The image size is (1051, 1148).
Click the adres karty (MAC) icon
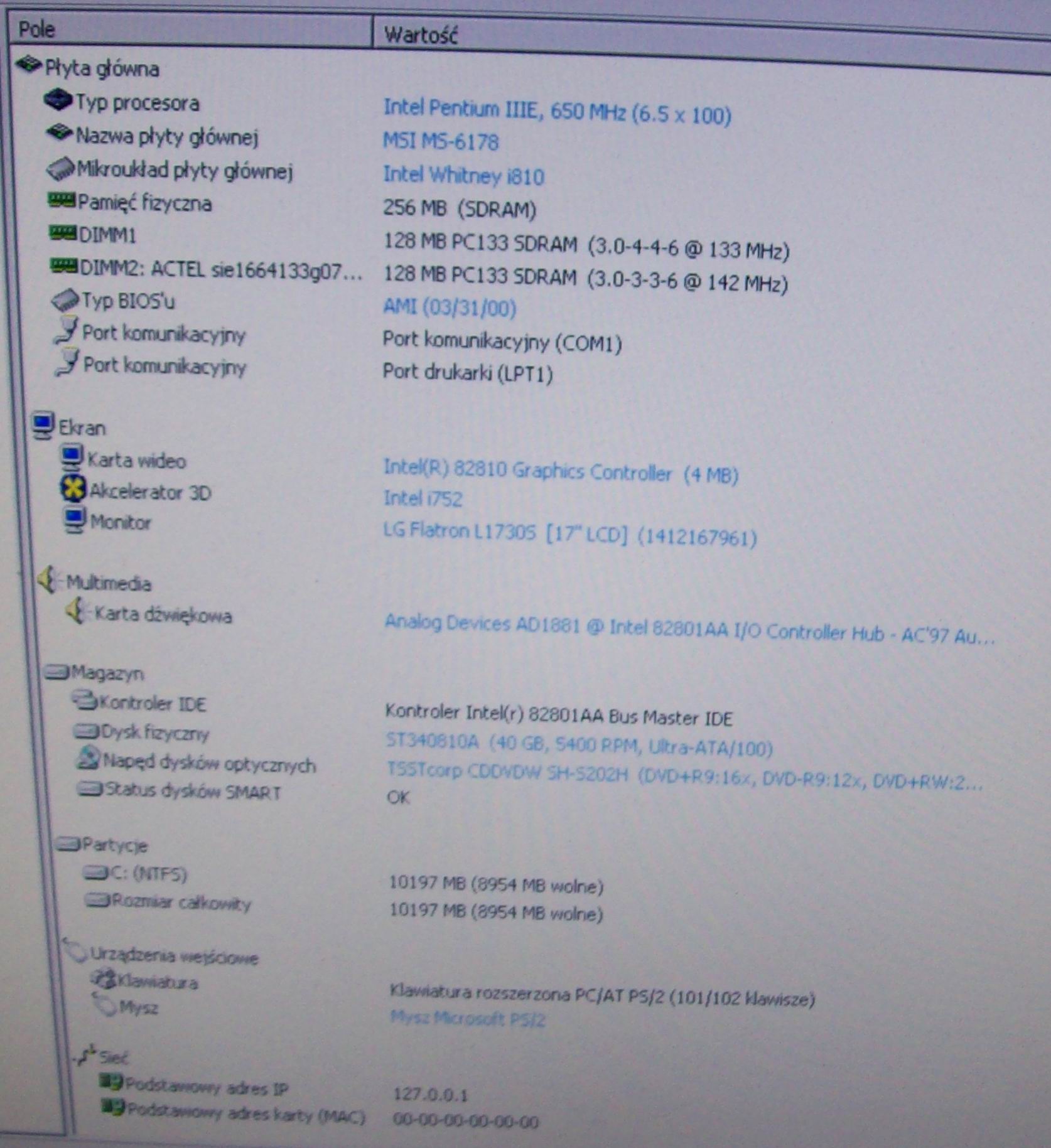(114, 1107)
